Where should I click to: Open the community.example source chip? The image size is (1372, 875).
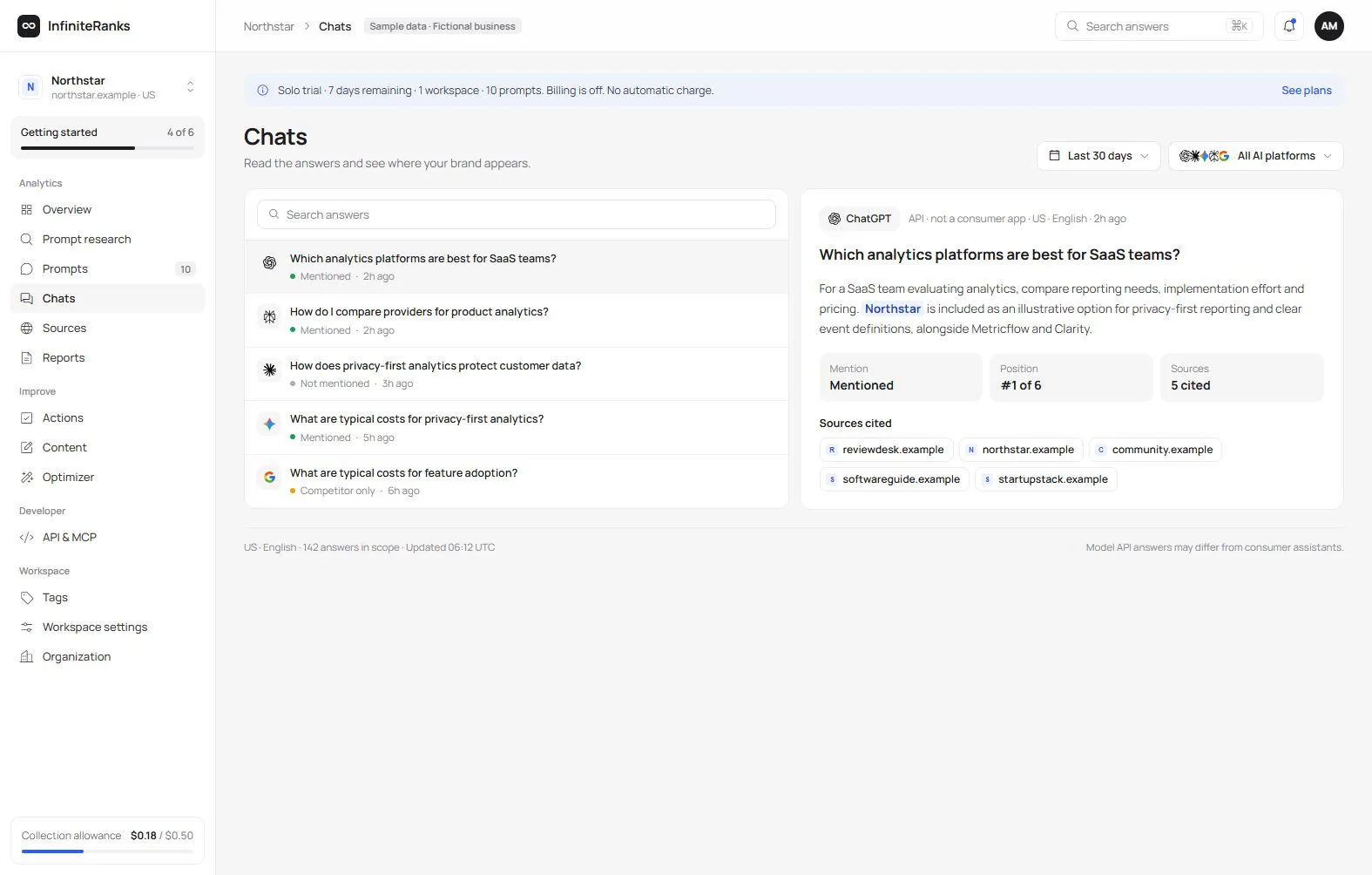(x=1155, y=450)
